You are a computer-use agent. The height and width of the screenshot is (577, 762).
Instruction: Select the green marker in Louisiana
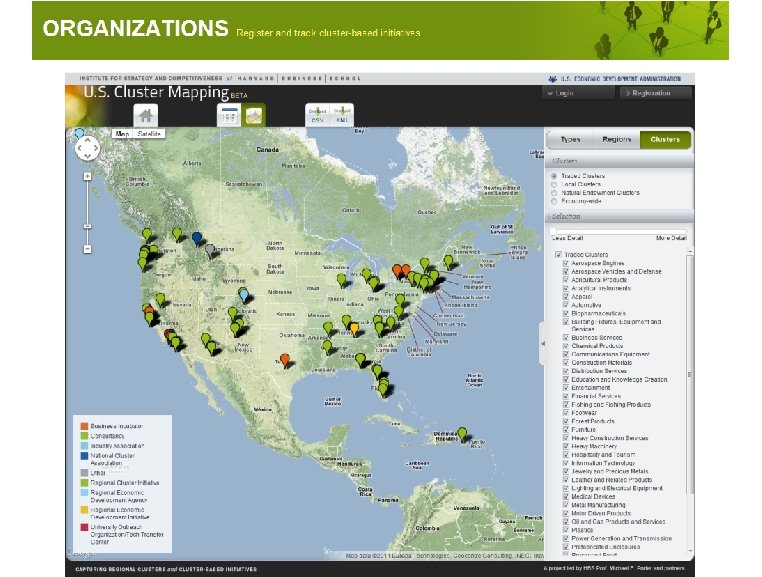328,346
